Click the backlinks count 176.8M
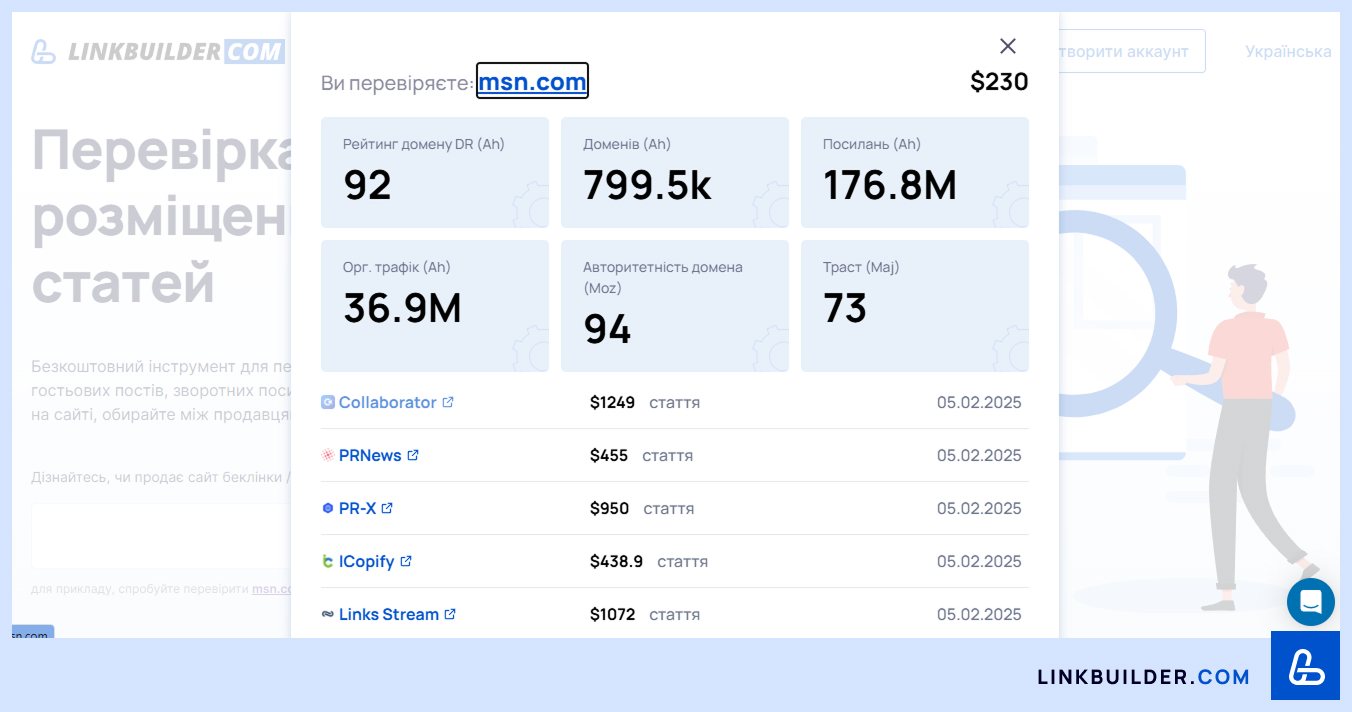The width and height of the screenshot is (1352, 712). click(890, 185)
